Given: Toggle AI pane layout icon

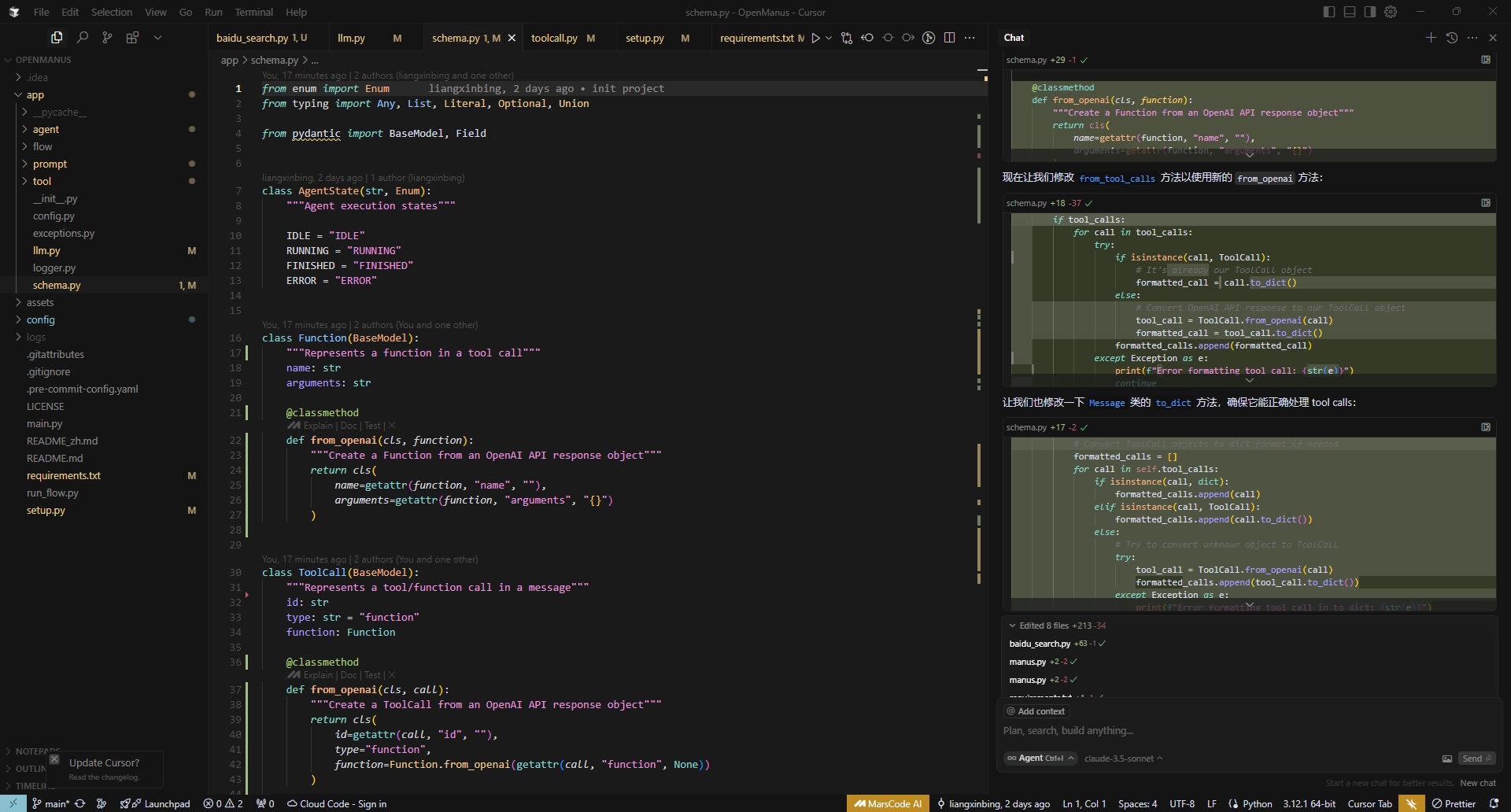Looking at the screenshot, I should (1370, 12).
